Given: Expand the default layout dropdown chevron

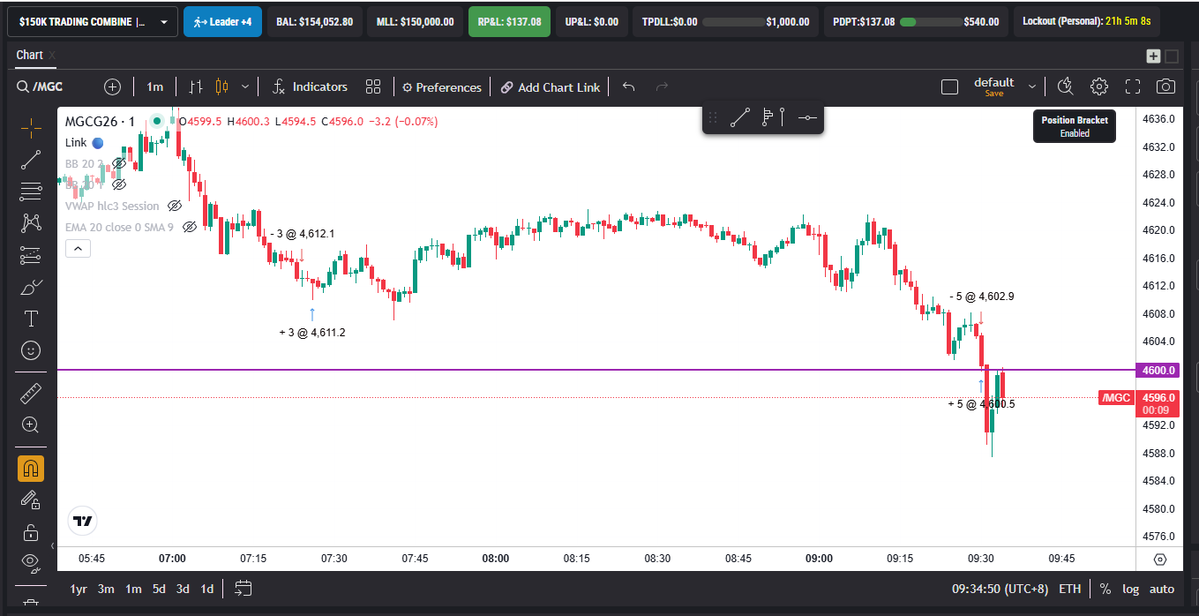Looking at the screenshot, I should click(x=1032, y=87).
